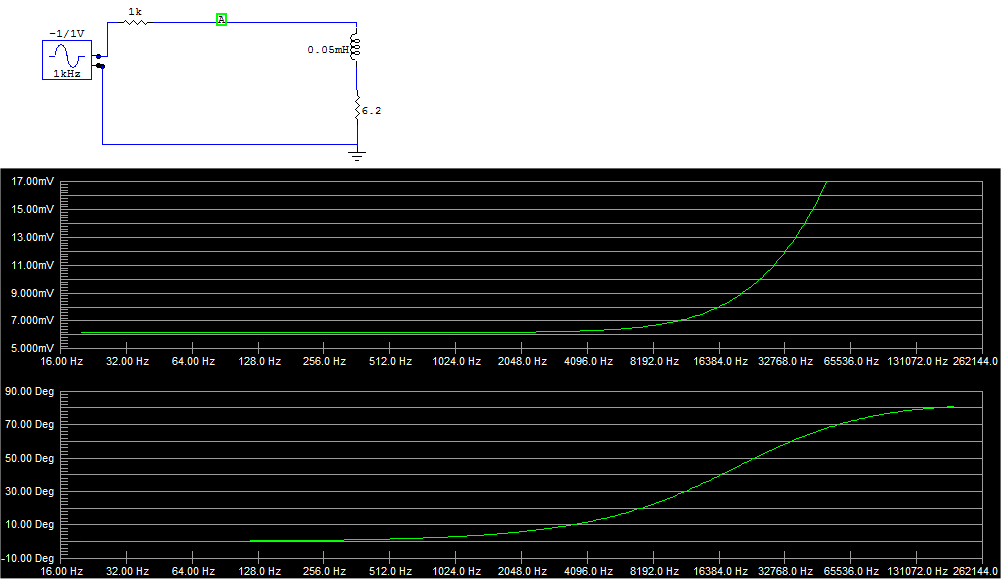Select the 6.2 ohm resistor symbol
This screenshot has height=579, width=1001.
pyautogui.click(x=357, y=107)
